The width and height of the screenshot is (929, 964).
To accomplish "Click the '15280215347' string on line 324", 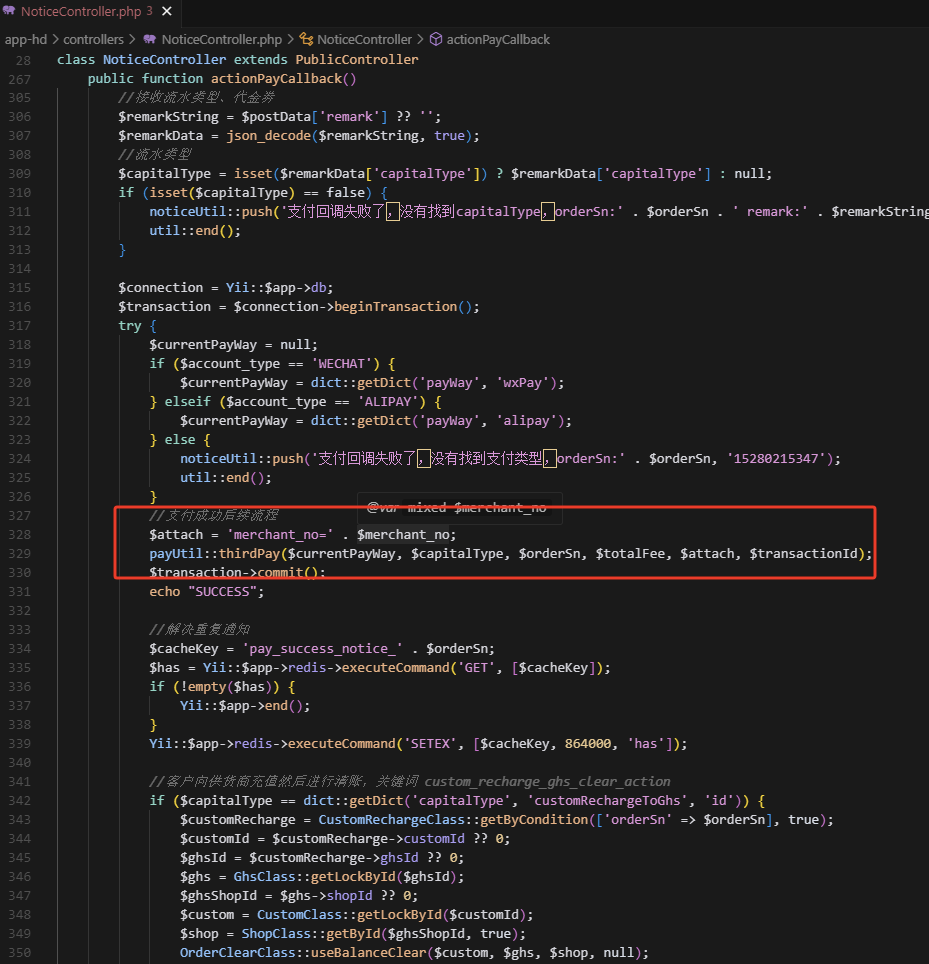I will (x=776, y=459).
